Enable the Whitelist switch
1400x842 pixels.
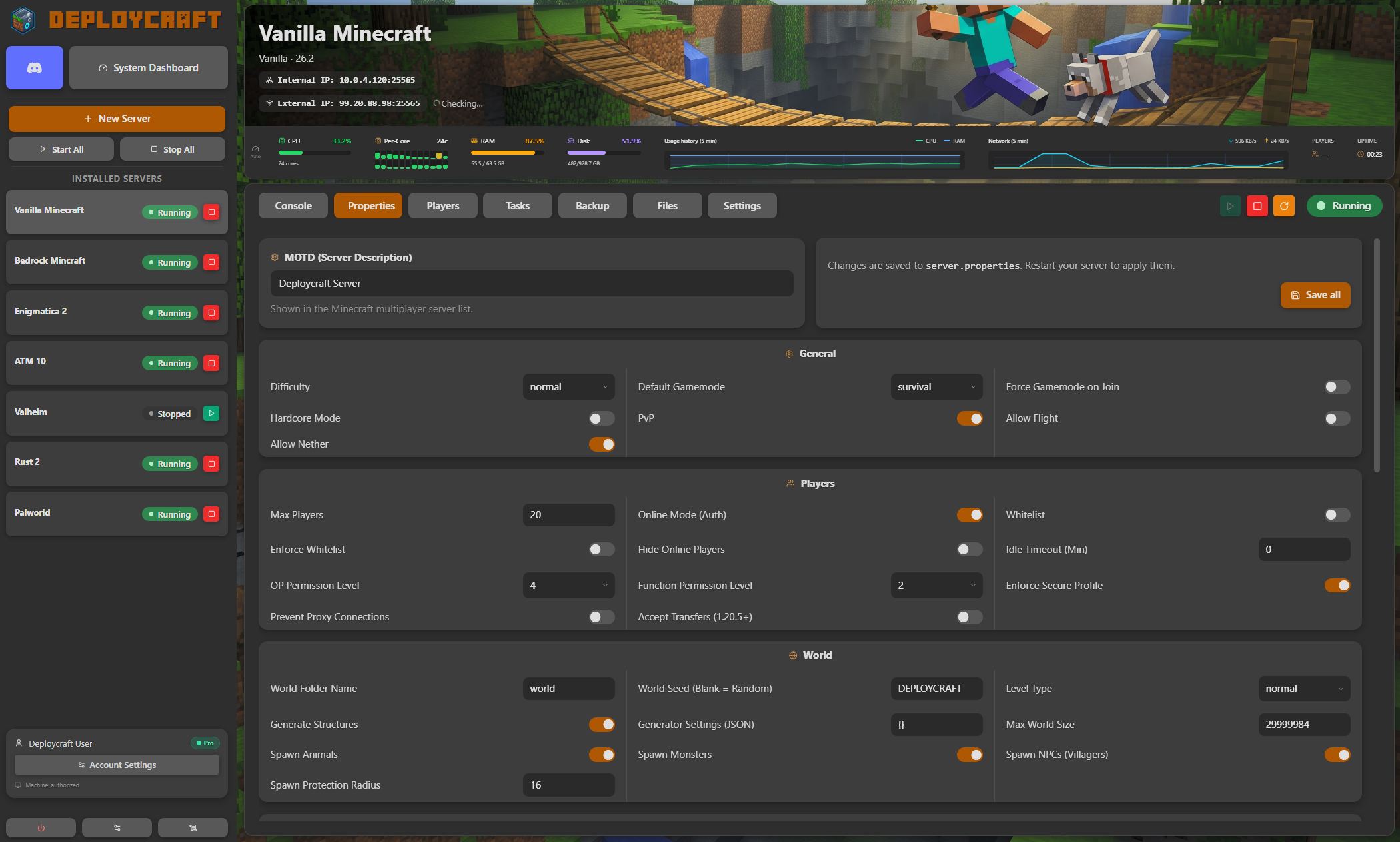pyautogui.click(x=1337, y=515)
